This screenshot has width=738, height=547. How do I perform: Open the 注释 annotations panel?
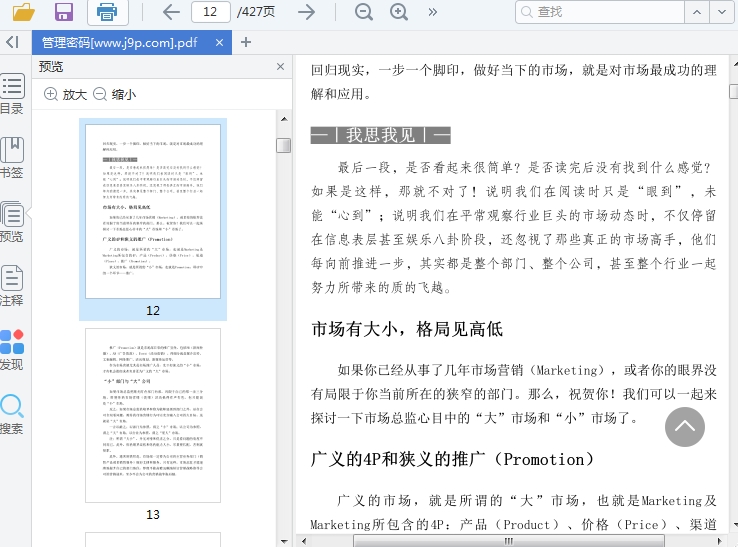(x=12, y=286)
